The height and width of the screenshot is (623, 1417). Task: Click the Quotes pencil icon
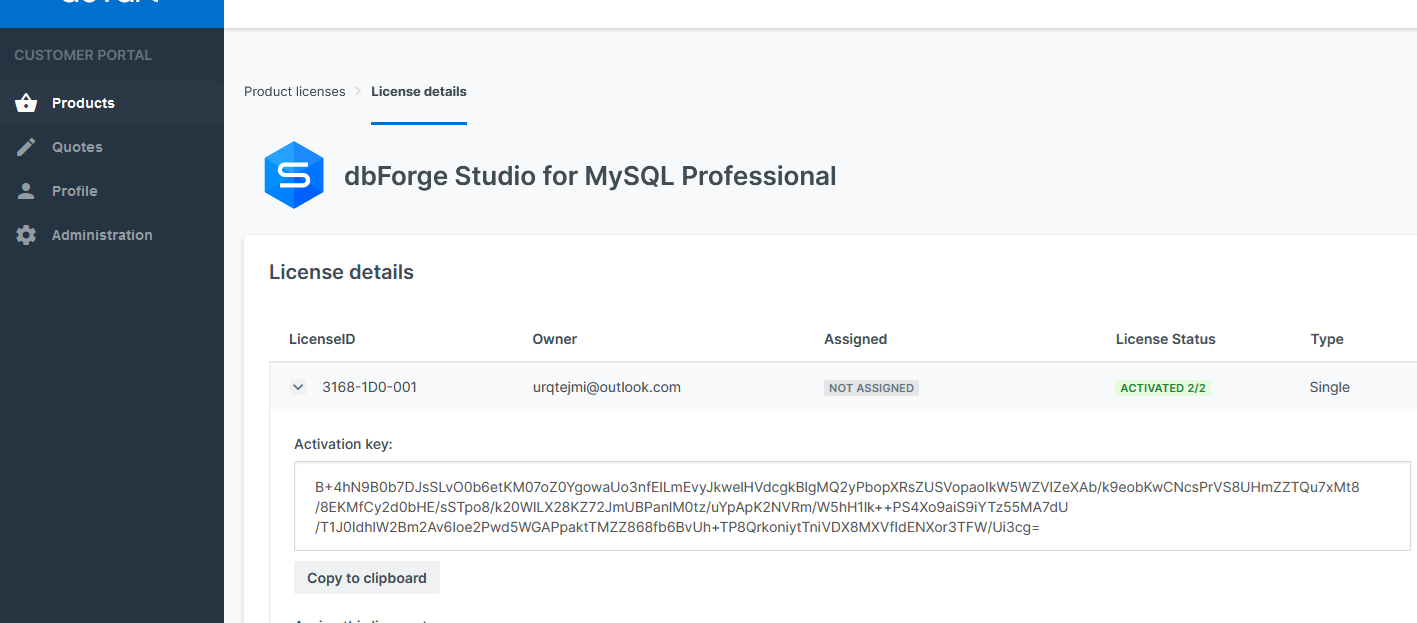click(x=26, y=147)
